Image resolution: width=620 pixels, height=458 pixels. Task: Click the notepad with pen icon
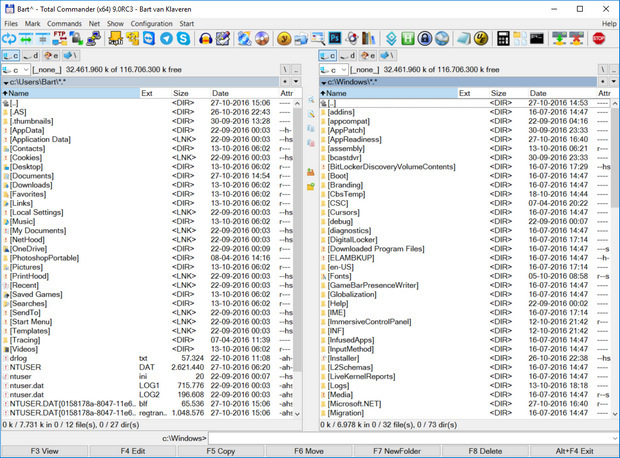pyautogui.click(x=223, y=39)
